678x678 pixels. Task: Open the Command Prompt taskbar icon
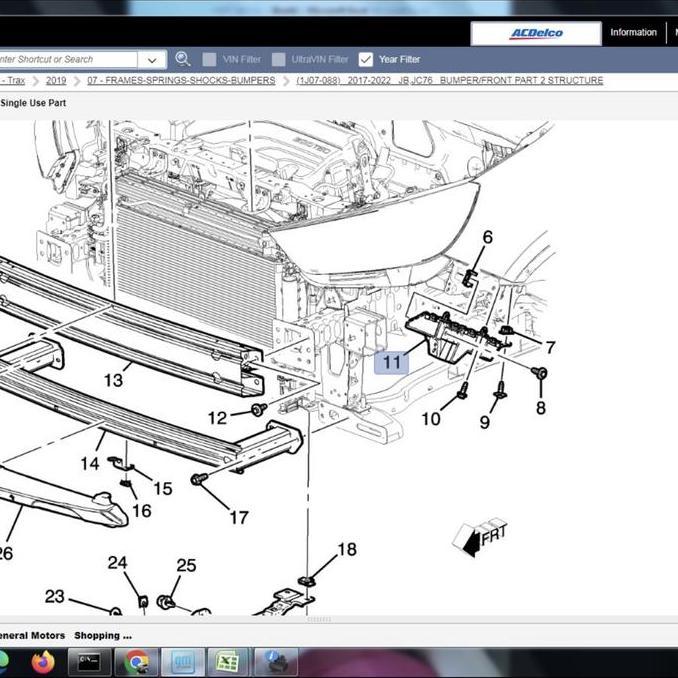pyautogui.click(x=90, y=662)
